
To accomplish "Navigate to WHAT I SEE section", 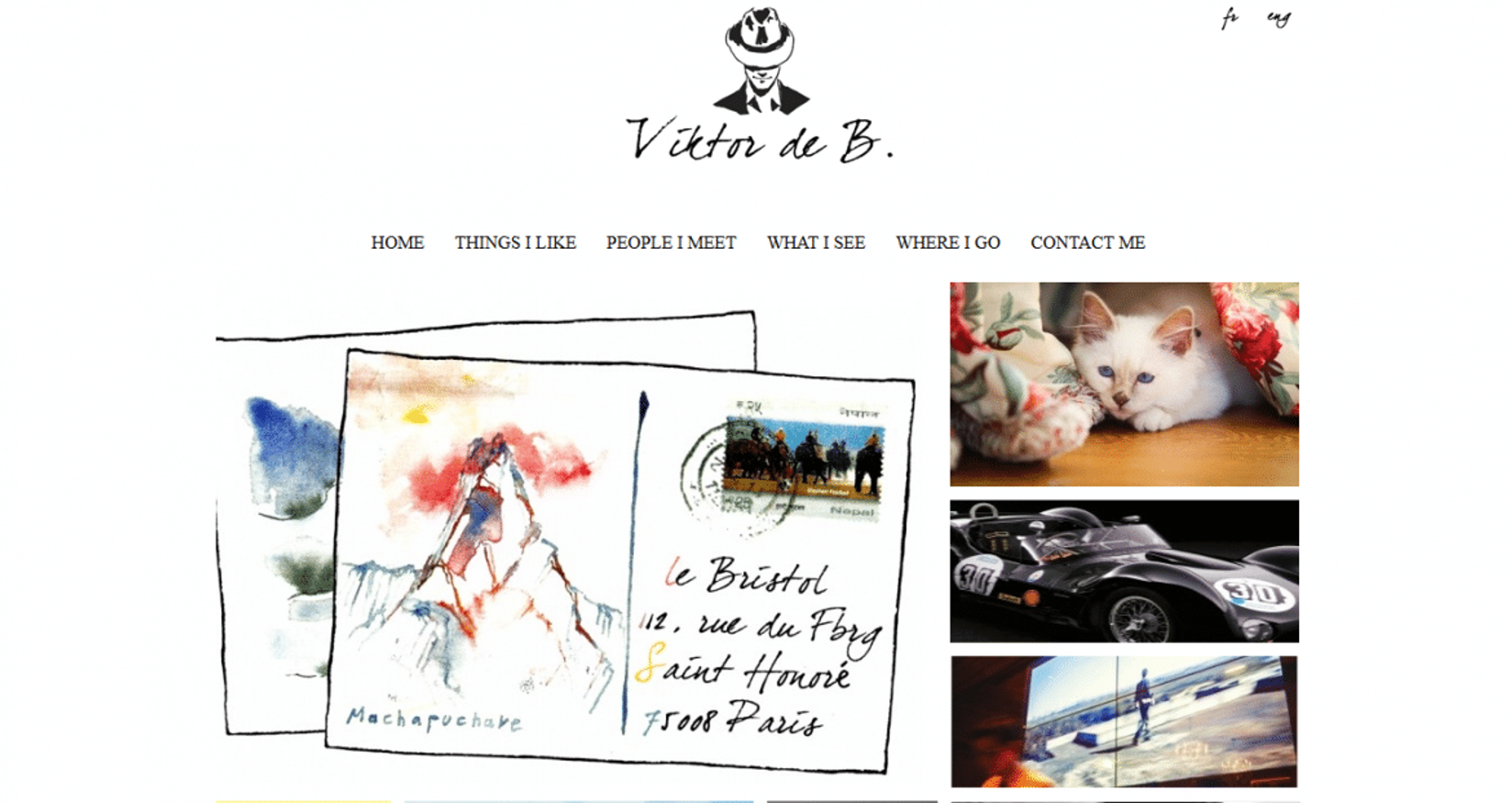I will [817, 242].
